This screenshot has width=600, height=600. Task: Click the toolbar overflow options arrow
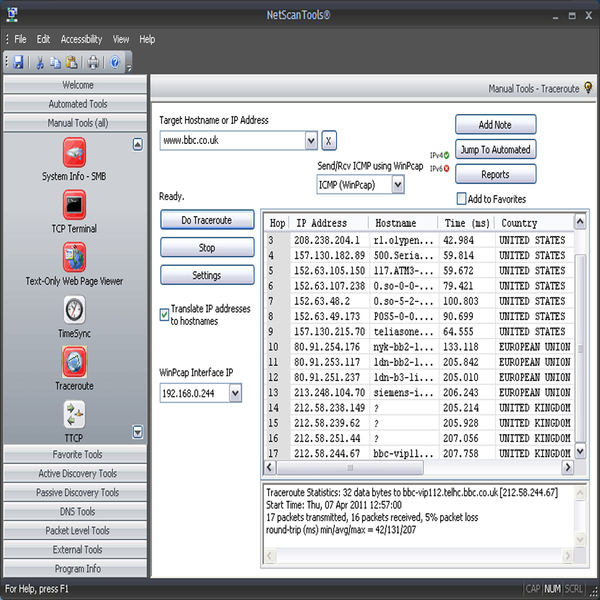[x=129, y=68]
